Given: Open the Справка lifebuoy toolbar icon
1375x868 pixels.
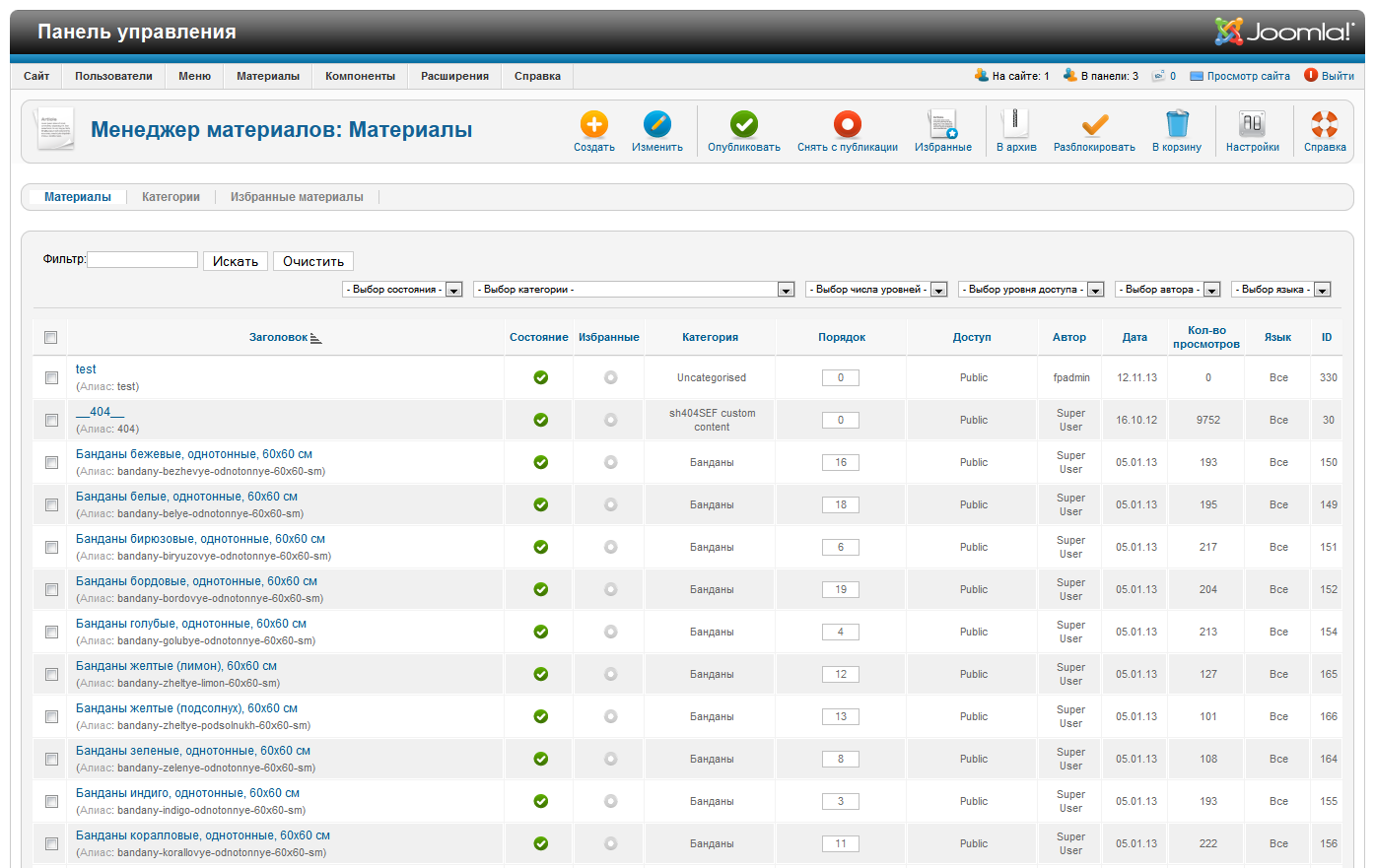Looking at the screenshot, I should (1325, 124).
